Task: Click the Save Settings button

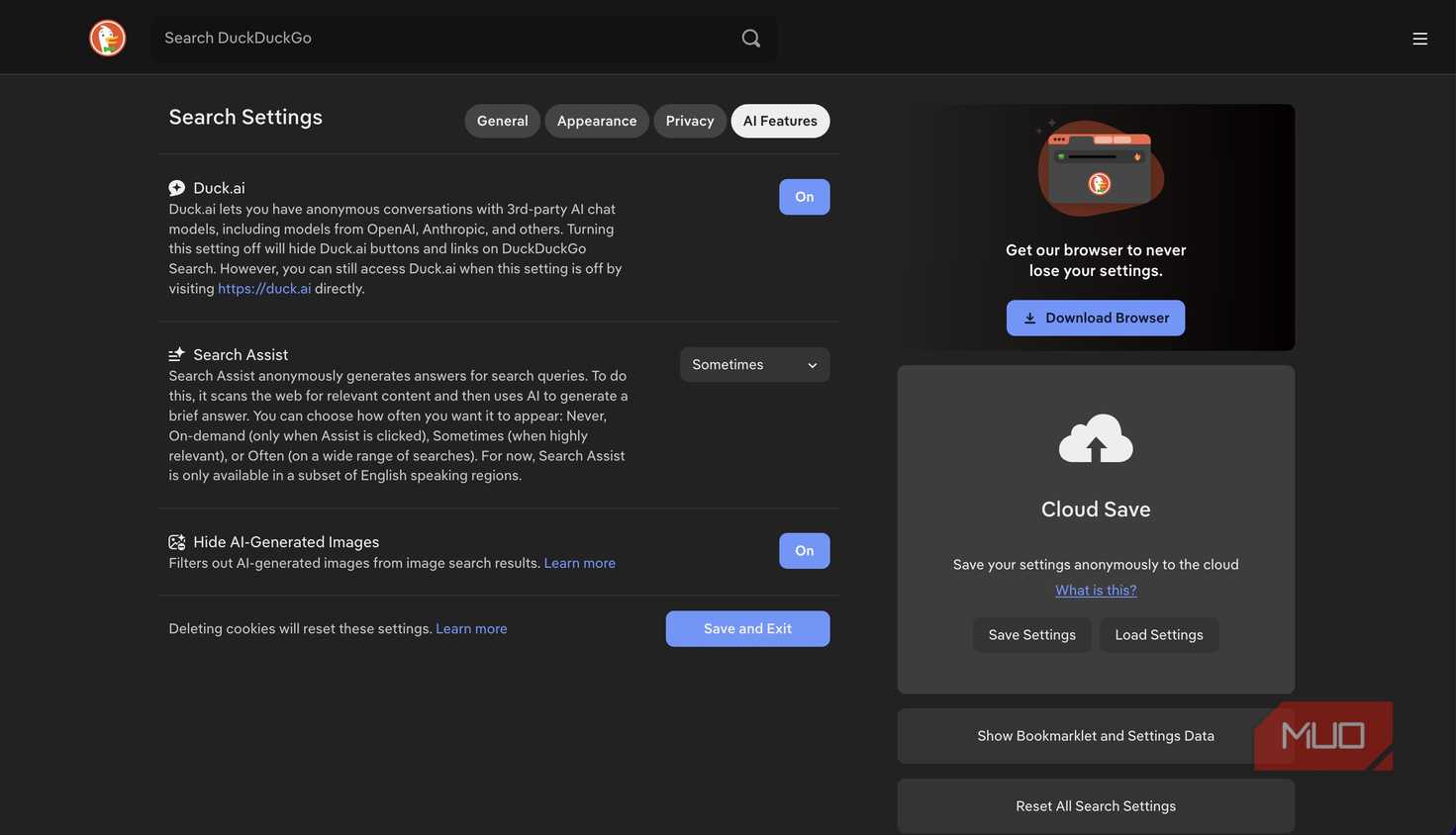Action: pyautogui.click(x=1032, y=635)
